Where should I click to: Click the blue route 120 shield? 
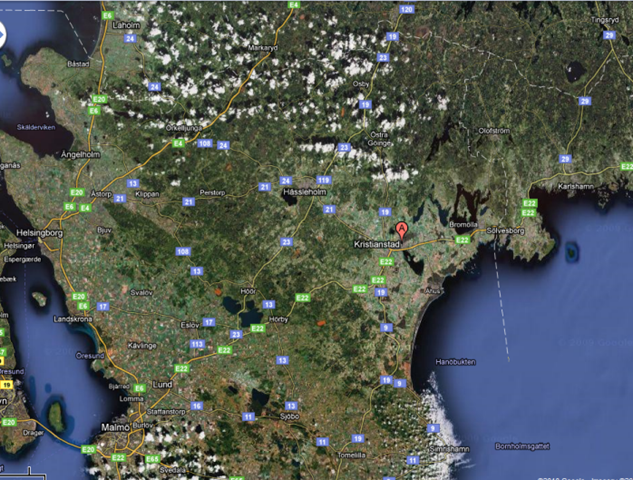pos(407,9)
